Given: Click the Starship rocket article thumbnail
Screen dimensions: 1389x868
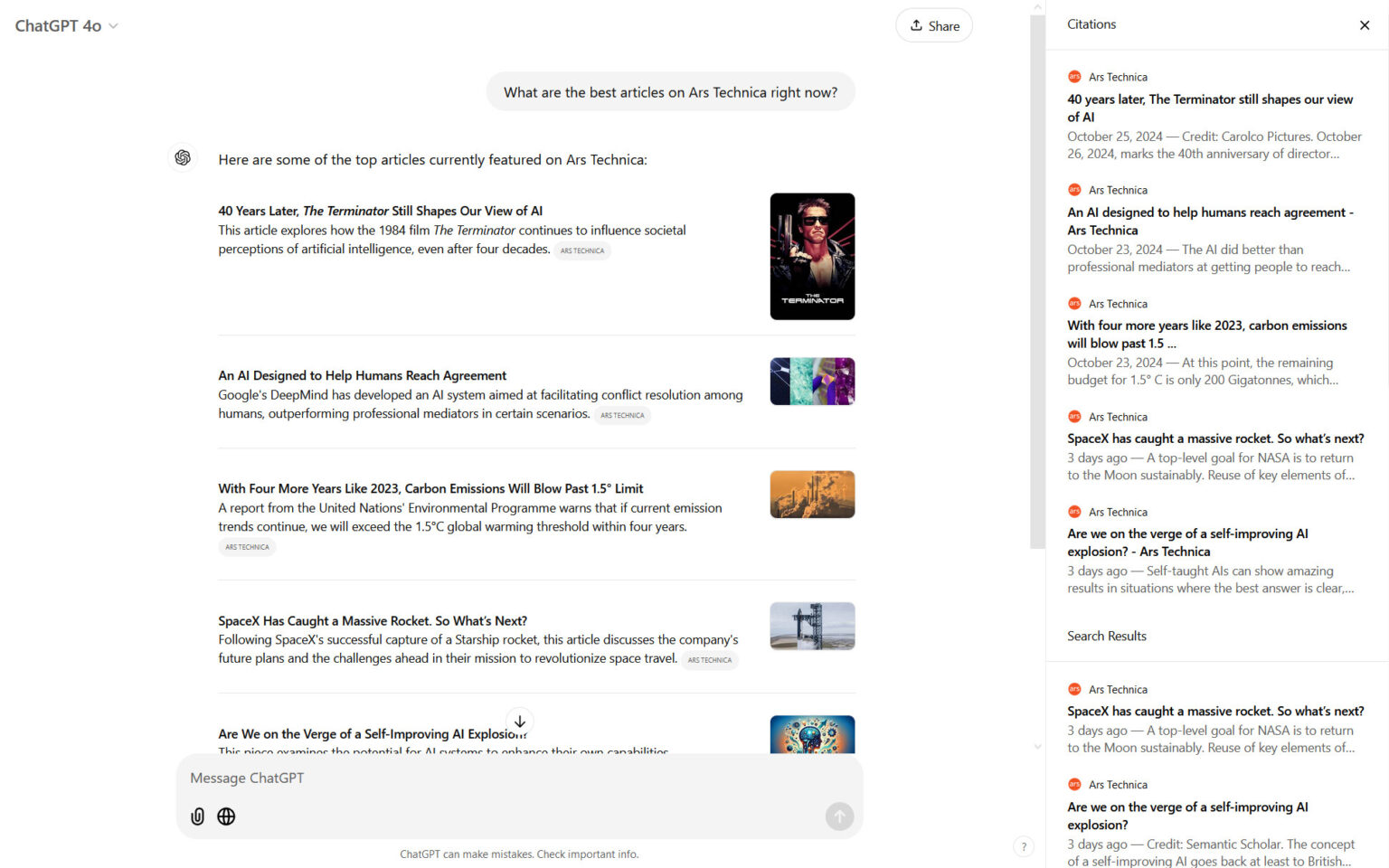Looking at the screenshot, I should coord(811,626).
